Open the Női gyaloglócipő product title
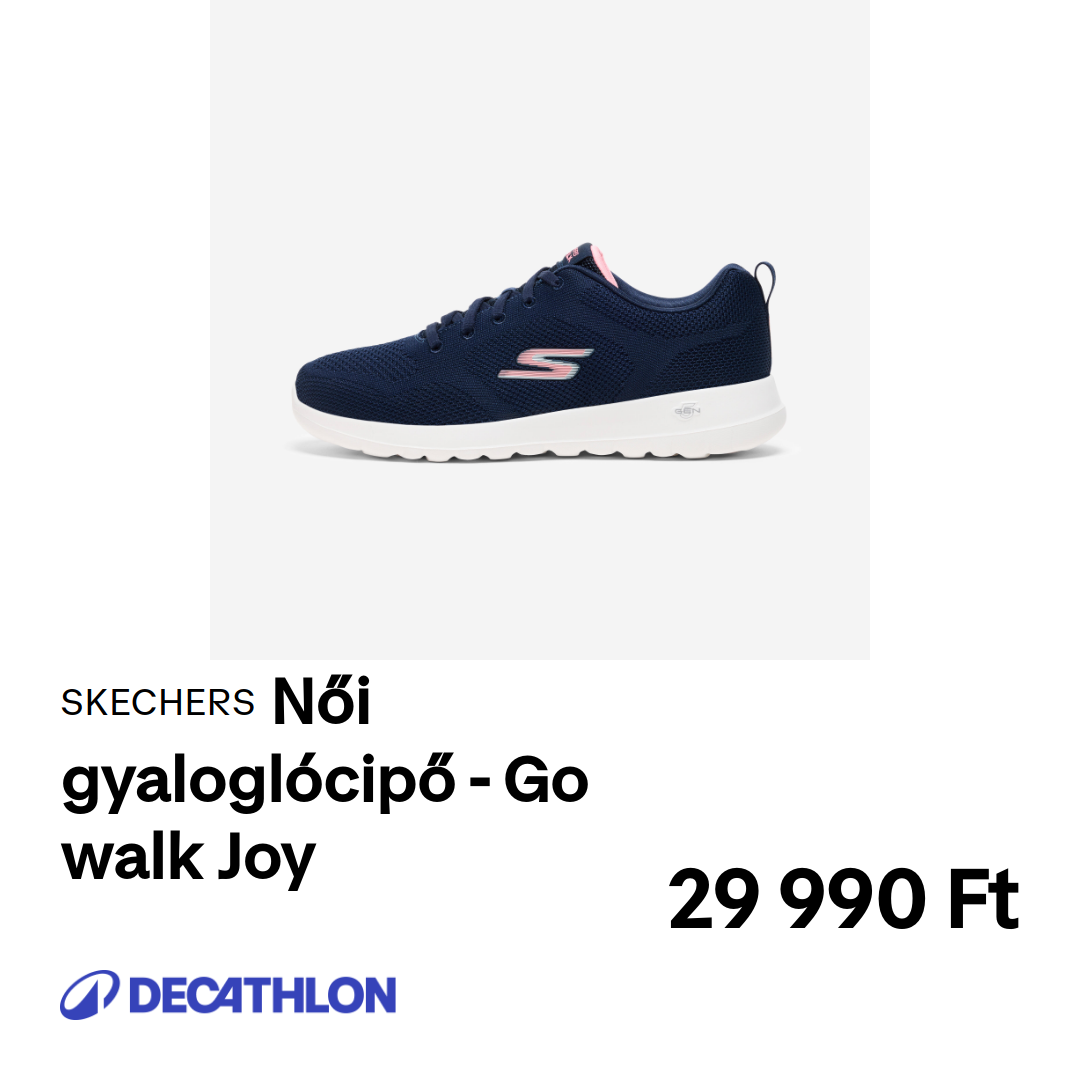 (325, 780)
